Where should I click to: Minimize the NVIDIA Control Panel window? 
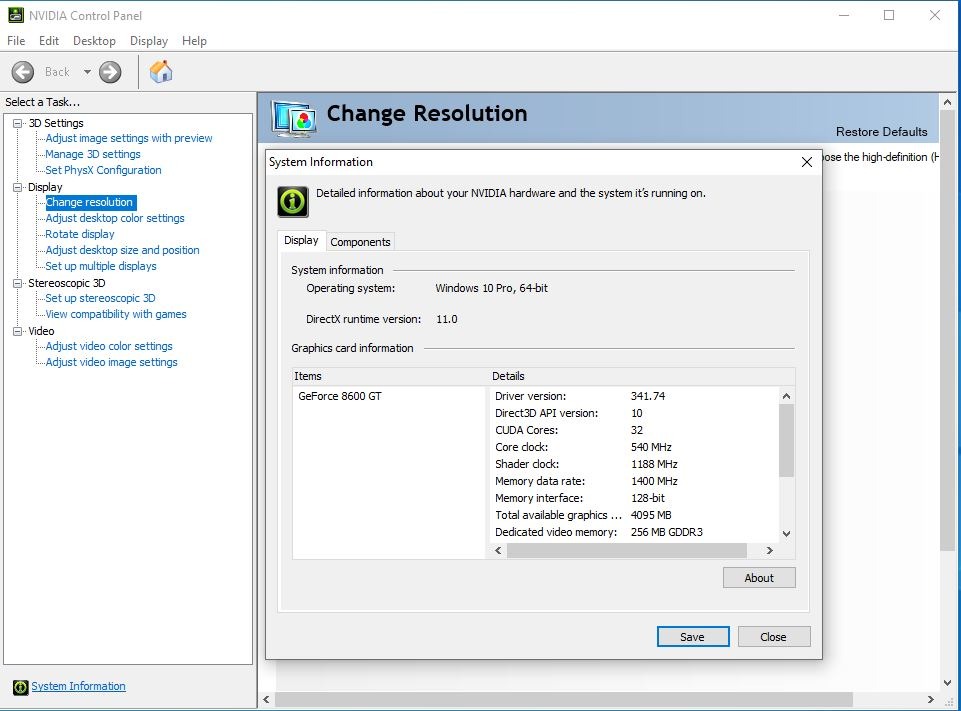pos(844,15)
